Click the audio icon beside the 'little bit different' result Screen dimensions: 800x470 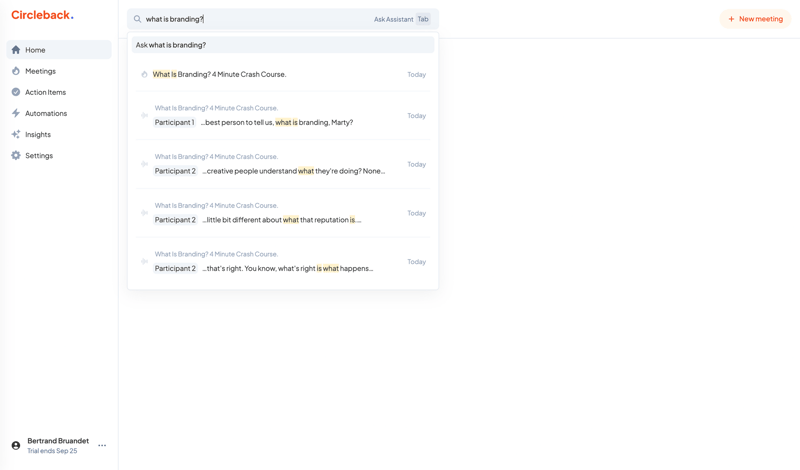click(144, 213)
